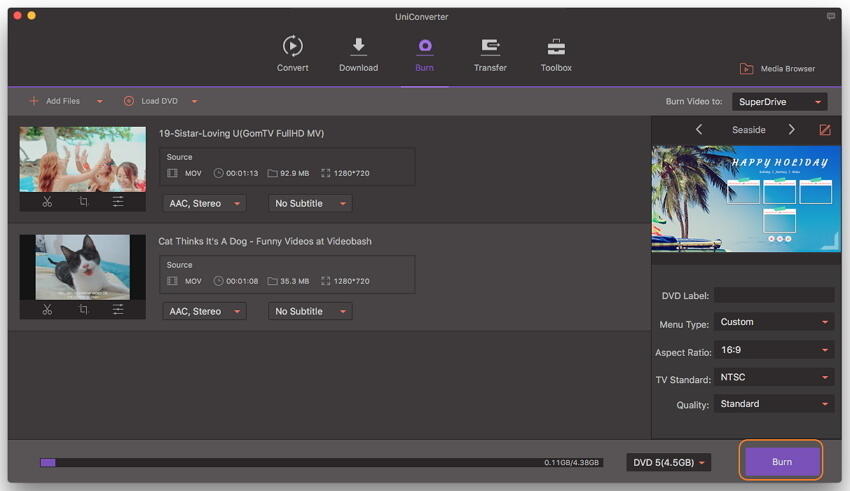Click the red Load DVD disc icon
This screenshot has height=491, width=850.
point(129,101)
